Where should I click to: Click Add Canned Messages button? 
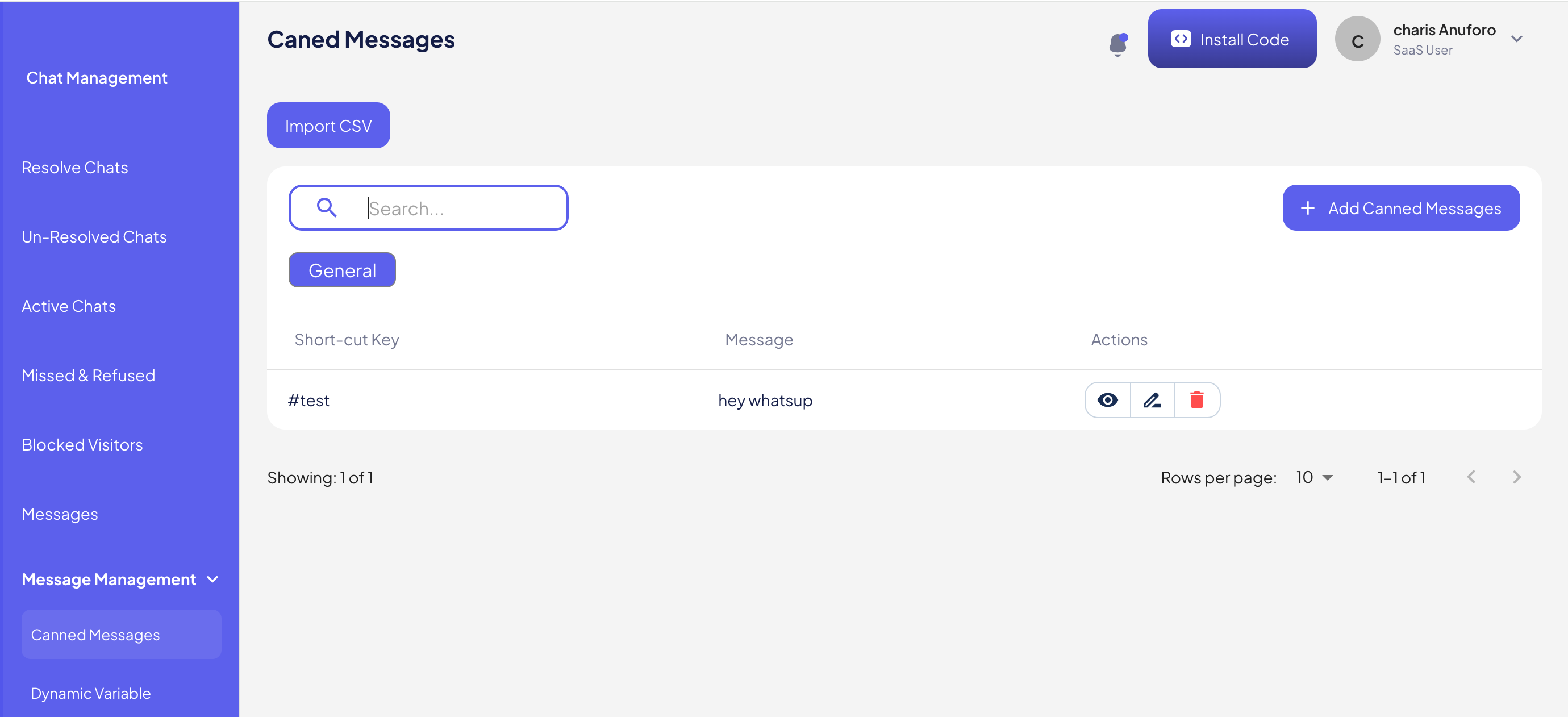[1400, 207]
